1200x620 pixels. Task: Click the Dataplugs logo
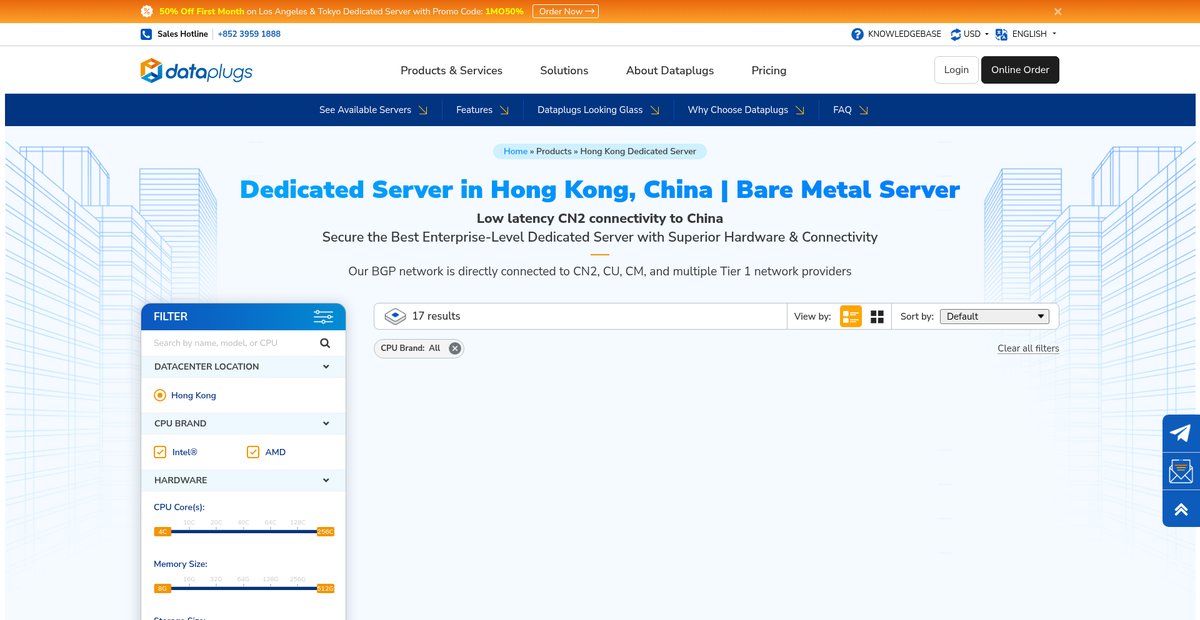click(196, 70)
